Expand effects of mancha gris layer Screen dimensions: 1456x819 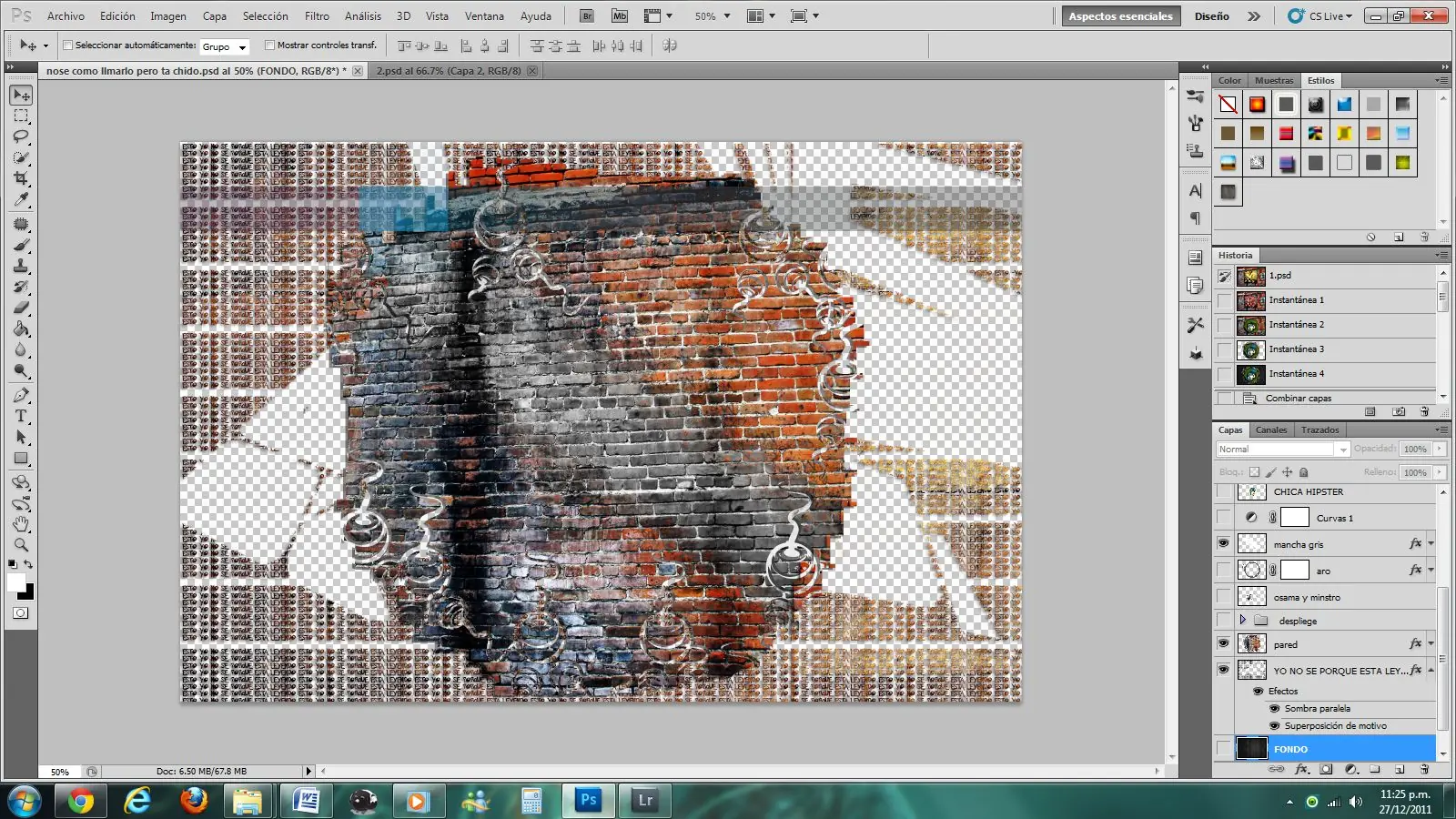1431,543
